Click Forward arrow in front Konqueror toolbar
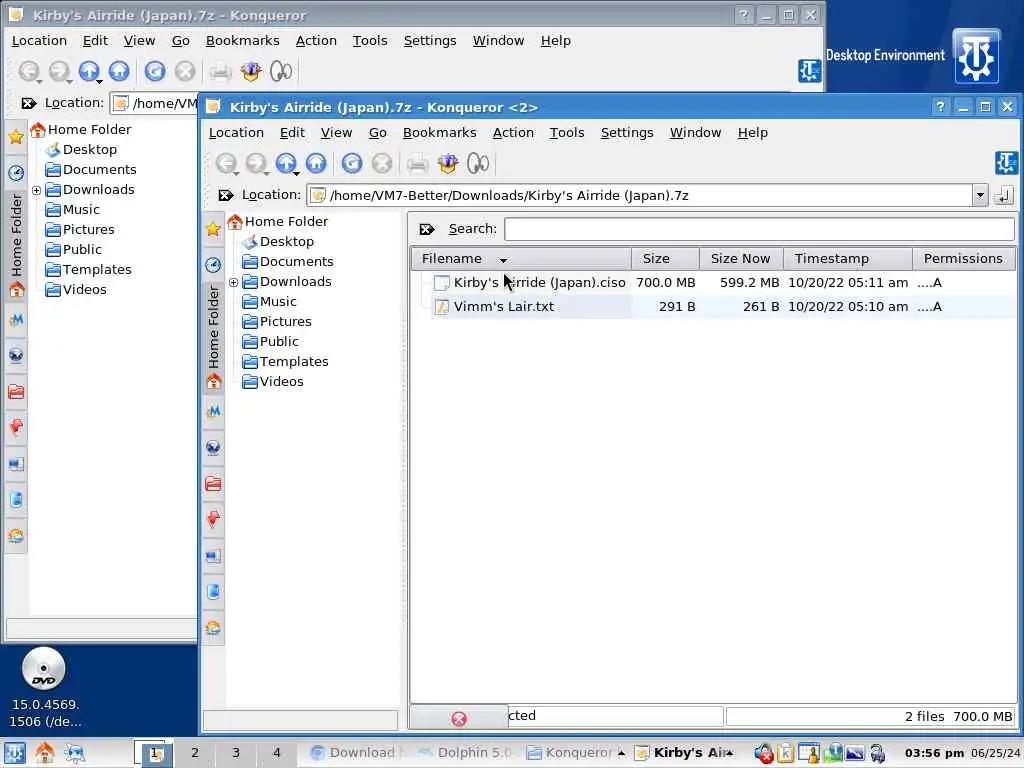 click(255, 163)
